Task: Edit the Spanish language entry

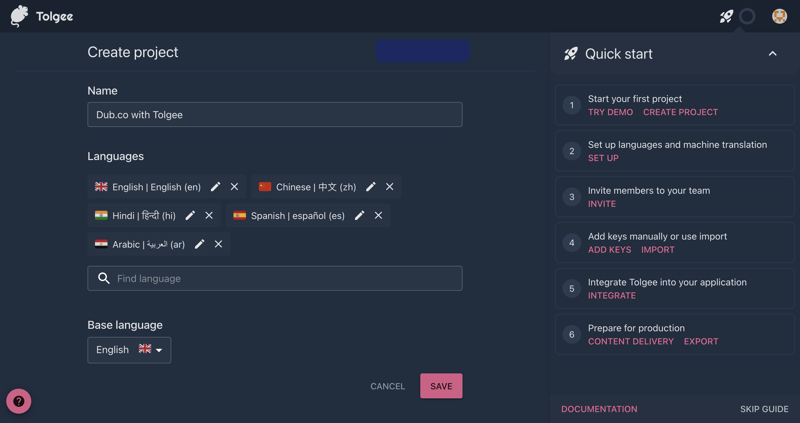Action: click(x=360, y=215)
